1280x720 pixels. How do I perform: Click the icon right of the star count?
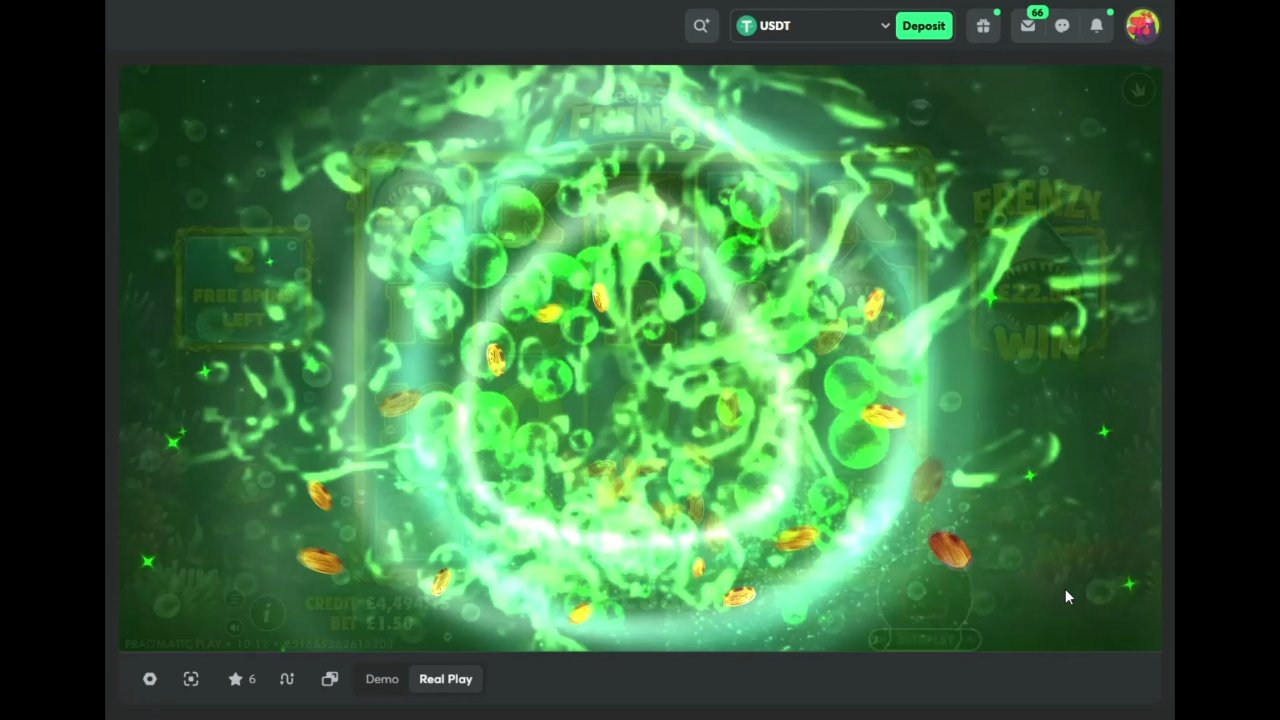(x=287, y=679)
